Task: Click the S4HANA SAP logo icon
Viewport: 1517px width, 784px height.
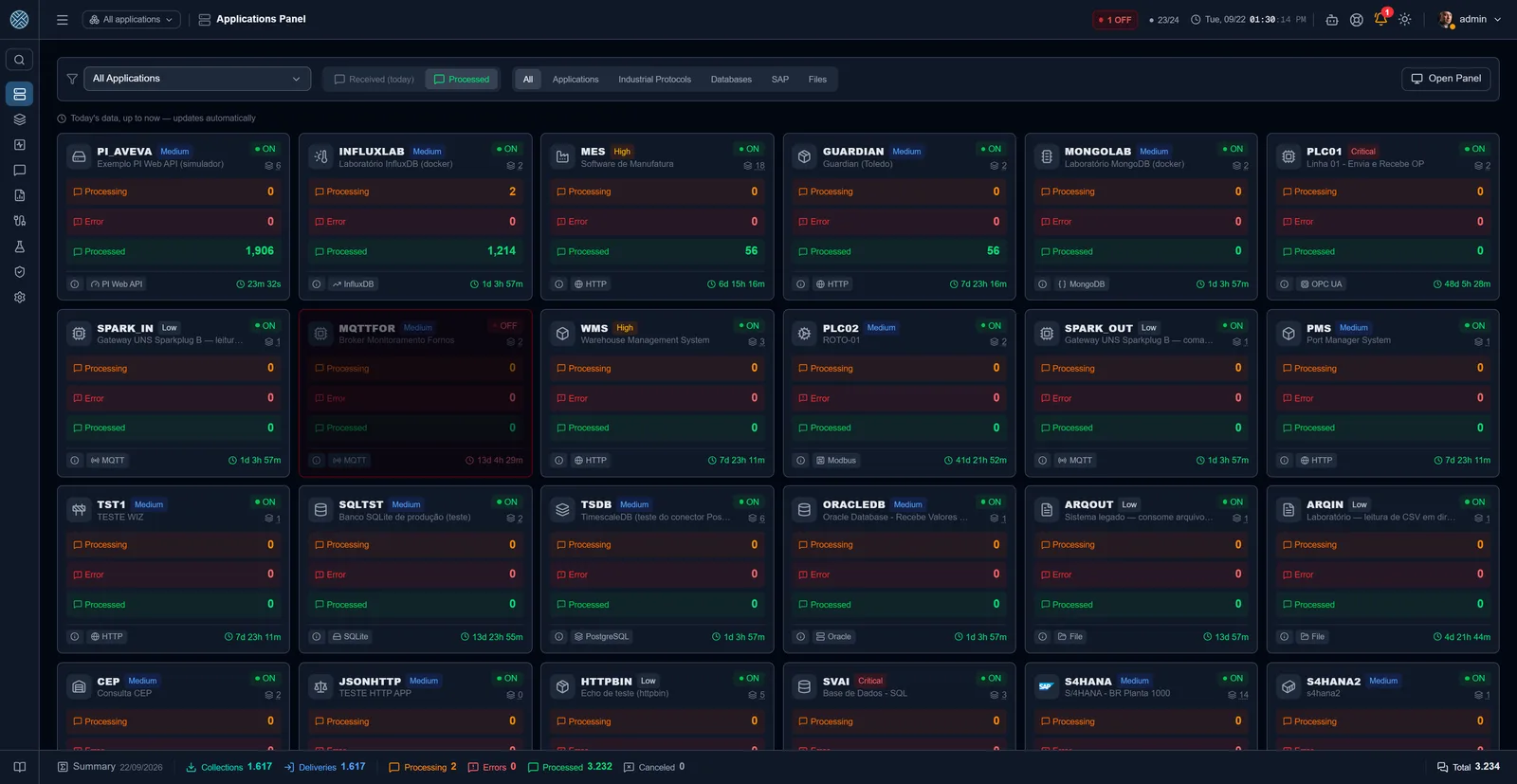Action: click(1047, 686)
